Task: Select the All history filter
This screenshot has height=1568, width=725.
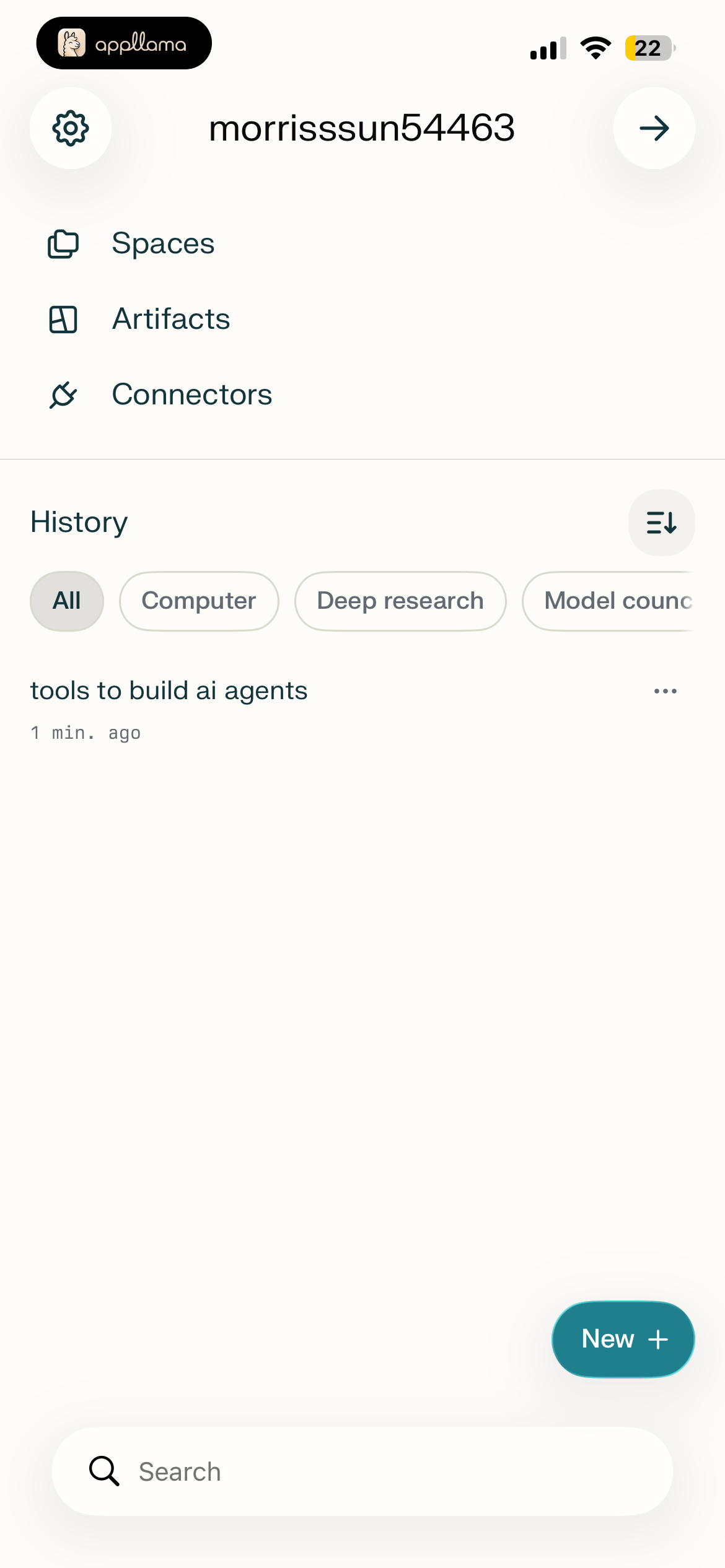Action: pos(67,601)
